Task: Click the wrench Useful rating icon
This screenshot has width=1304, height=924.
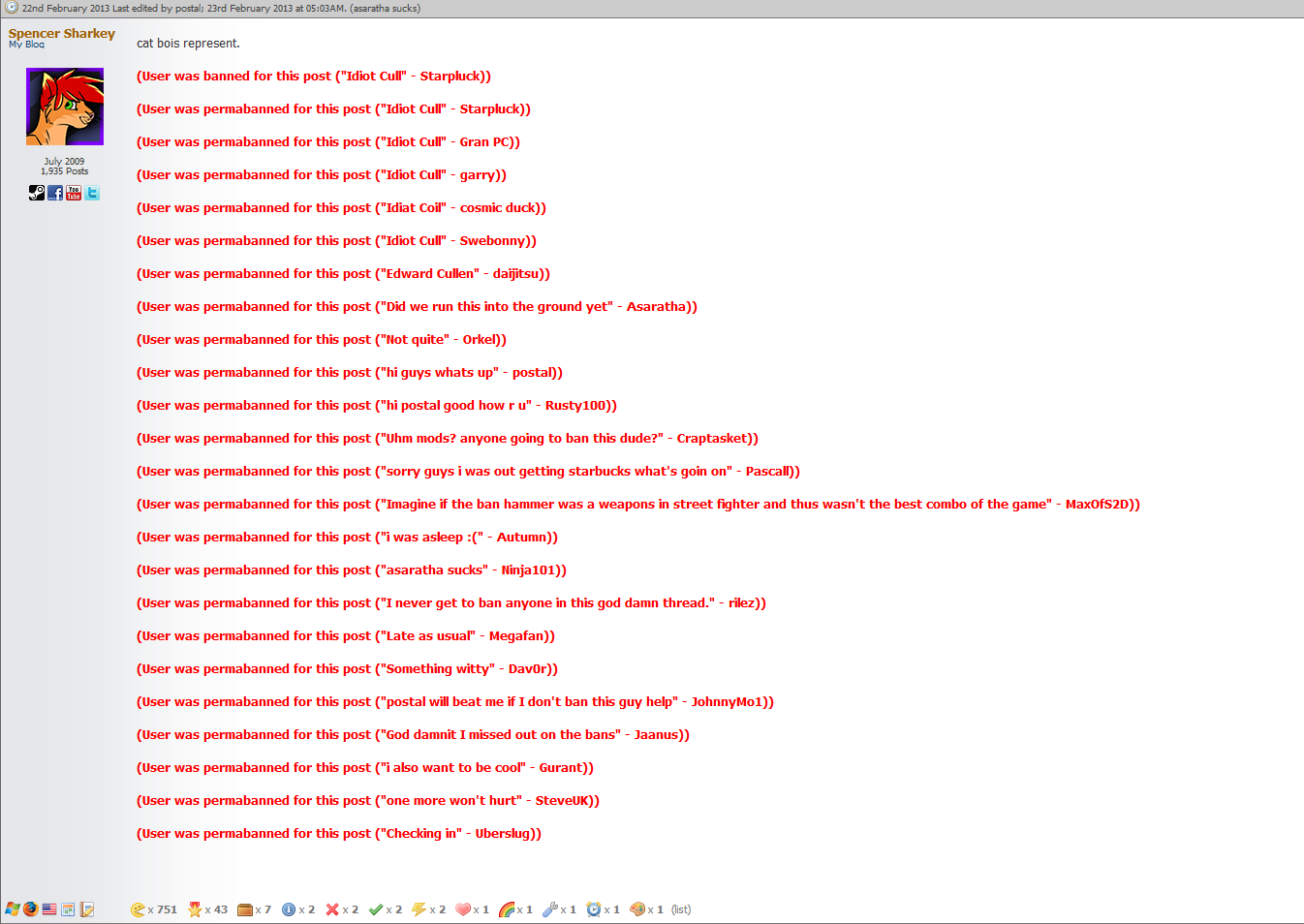Action: pos(550,909)
